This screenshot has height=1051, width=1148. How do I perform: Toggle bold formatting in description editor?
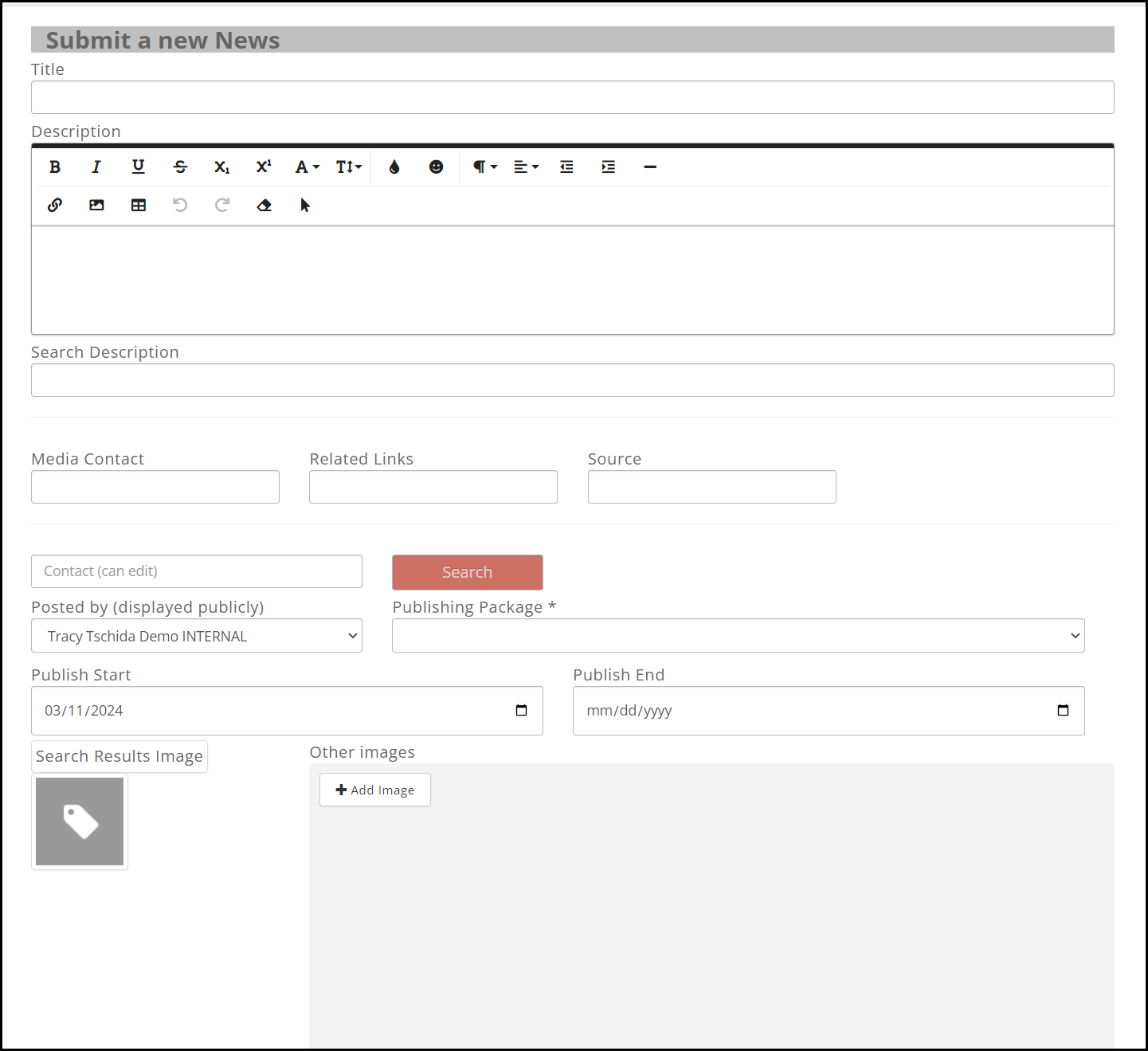click(x=55, y=167)
